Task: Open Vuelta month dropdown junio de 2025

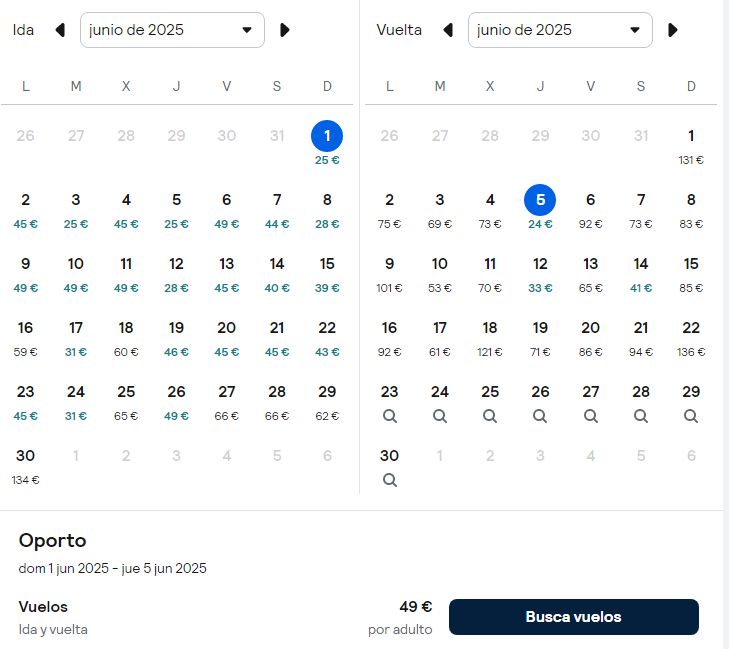Action: click(560, 30)
